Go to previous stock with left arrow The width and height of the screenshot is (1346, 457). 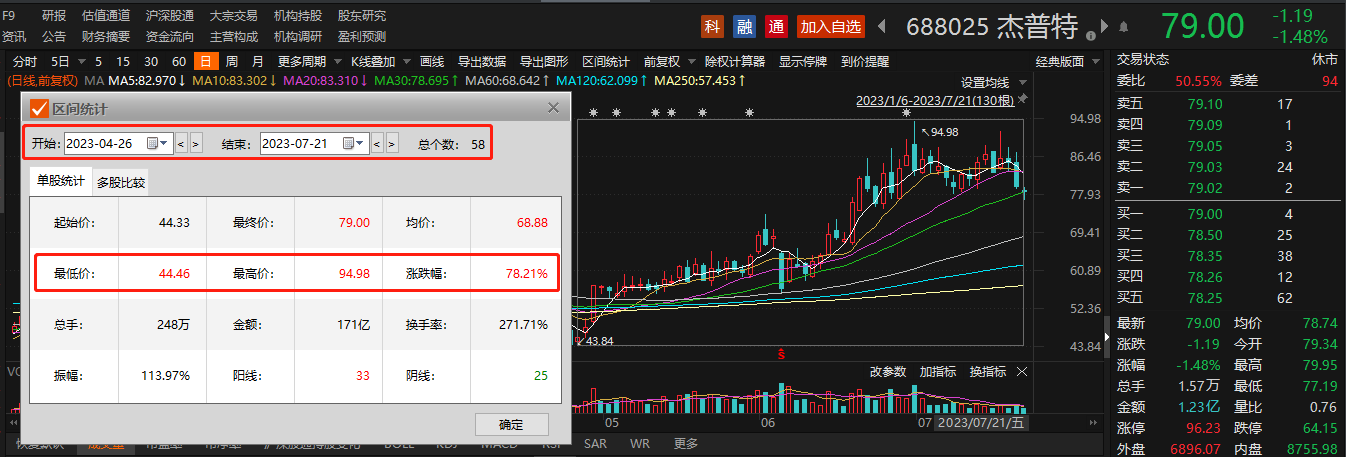(x=882, y=27)
